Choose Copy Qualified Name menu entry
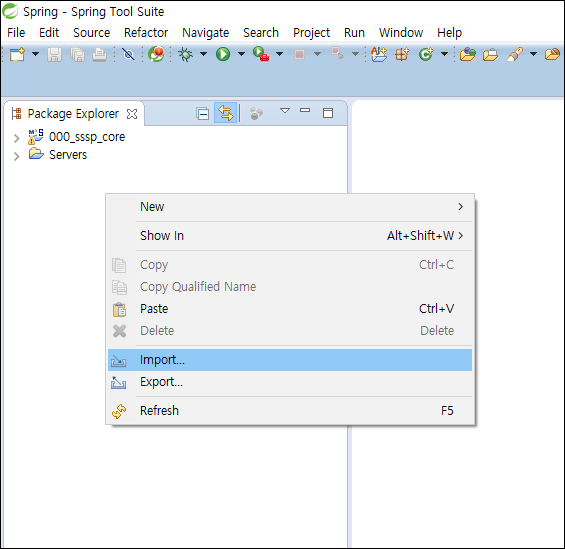Image resolution: width=565 pixels, height=549 pixels. coord(290,287)
